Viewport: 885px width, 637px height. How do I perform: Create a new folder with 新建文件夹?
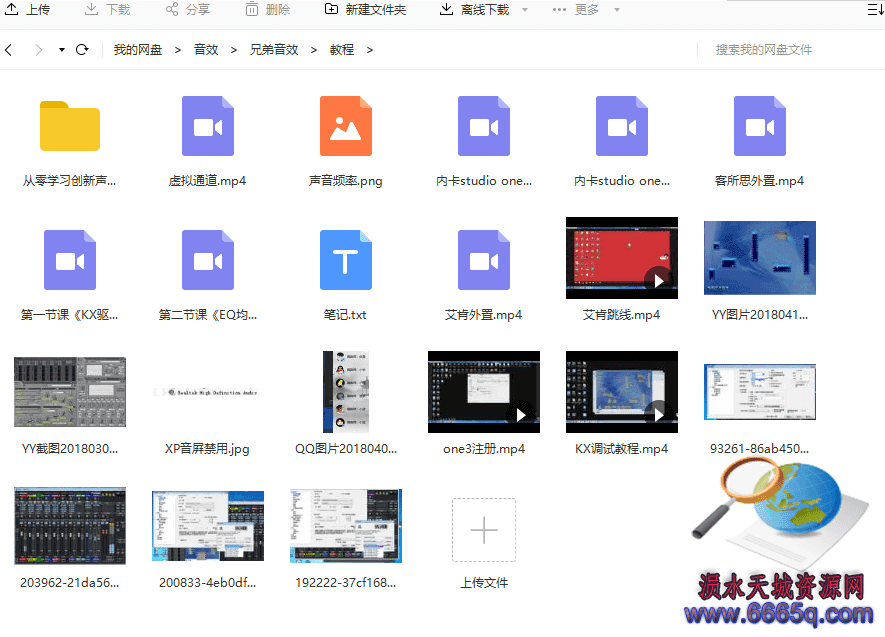(365, 10)
